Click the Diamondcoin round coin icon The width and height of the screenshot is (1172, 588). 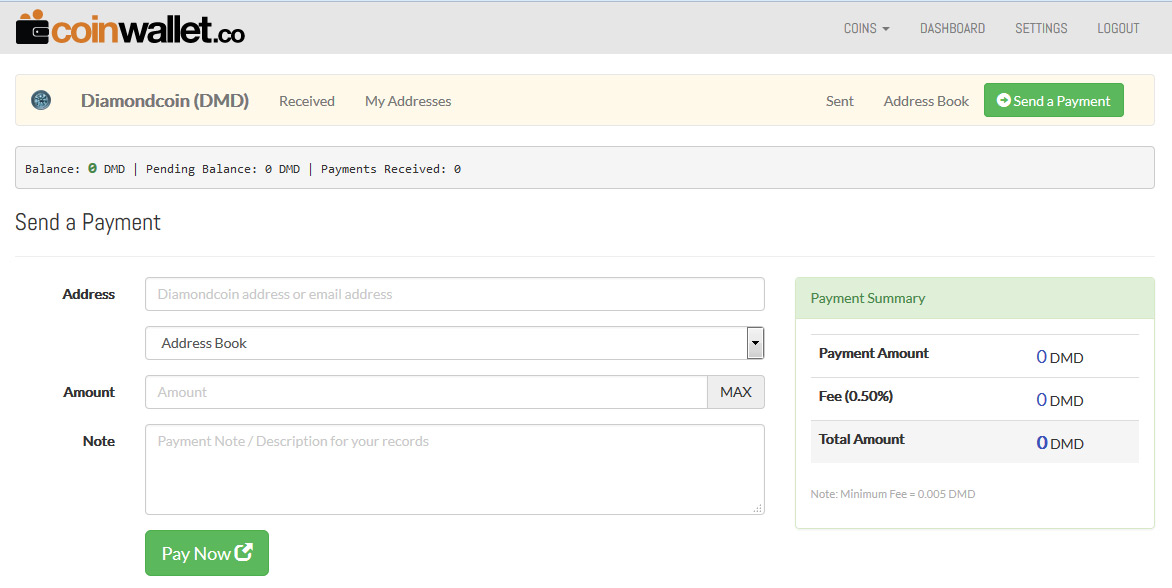tap(41, 100)
